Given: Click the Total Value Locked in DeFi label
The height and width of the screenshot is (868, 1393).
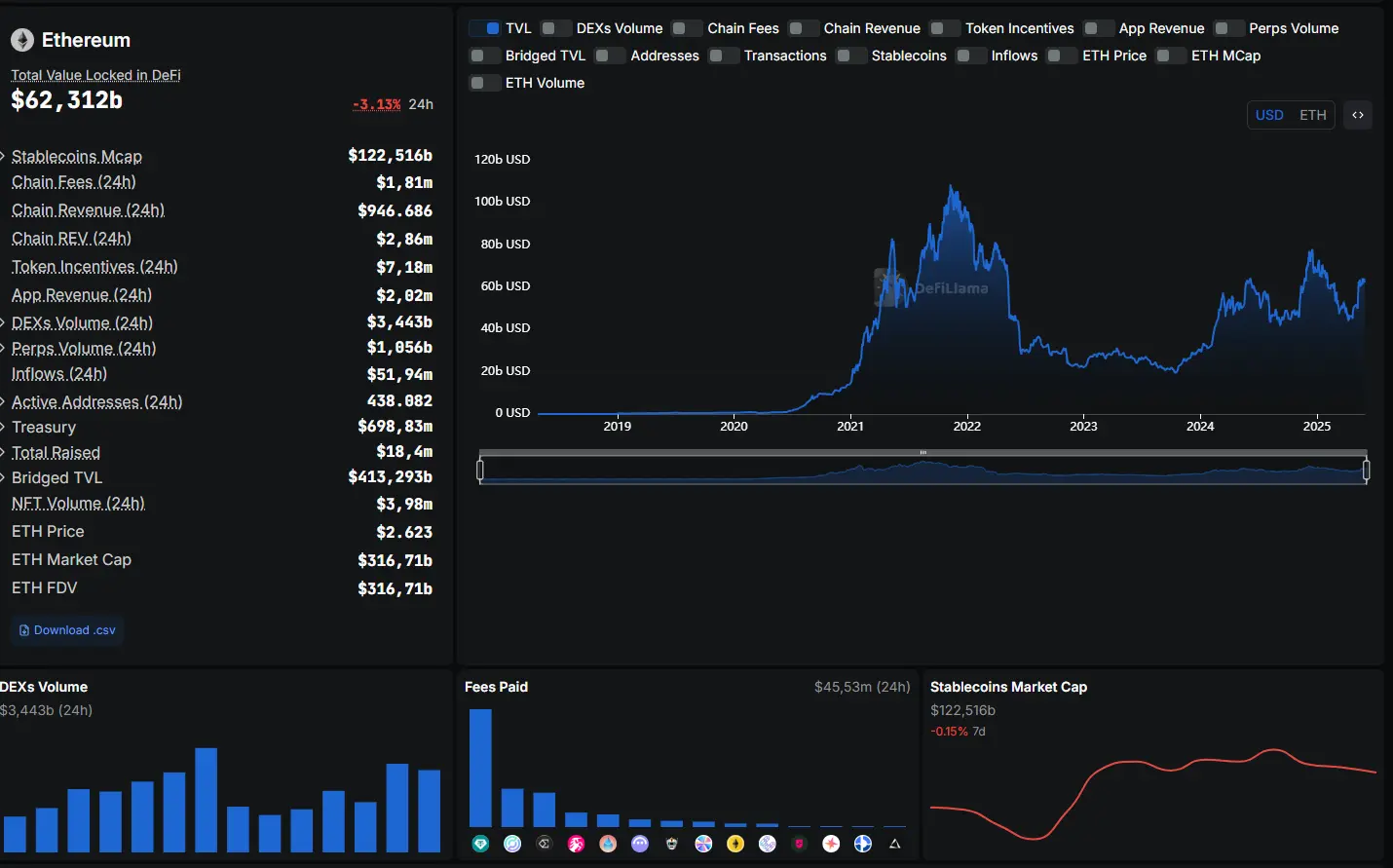Looking at the screenshot, I should tap(95, 75).
